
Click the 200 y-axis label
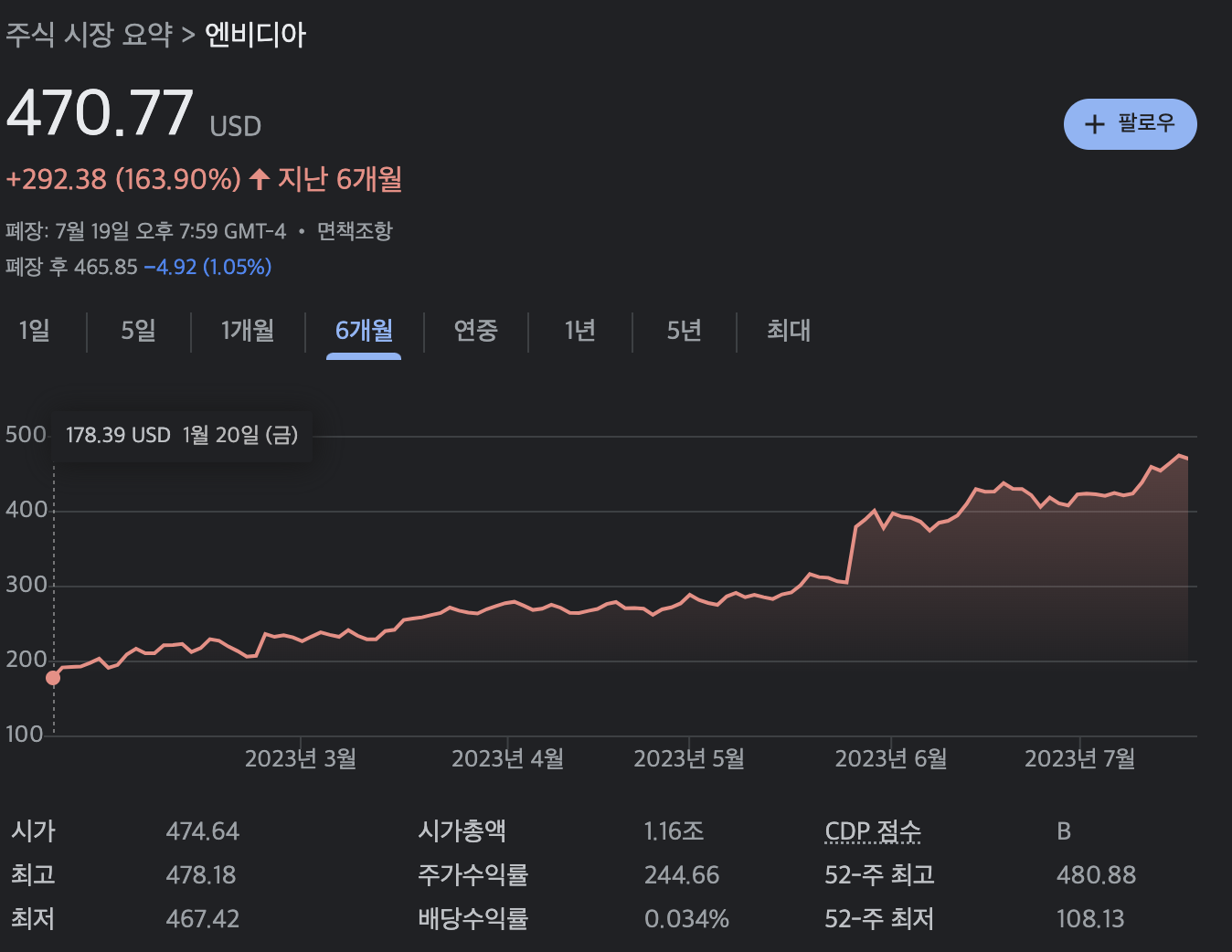pyautogui.click(x=26, y=660)
